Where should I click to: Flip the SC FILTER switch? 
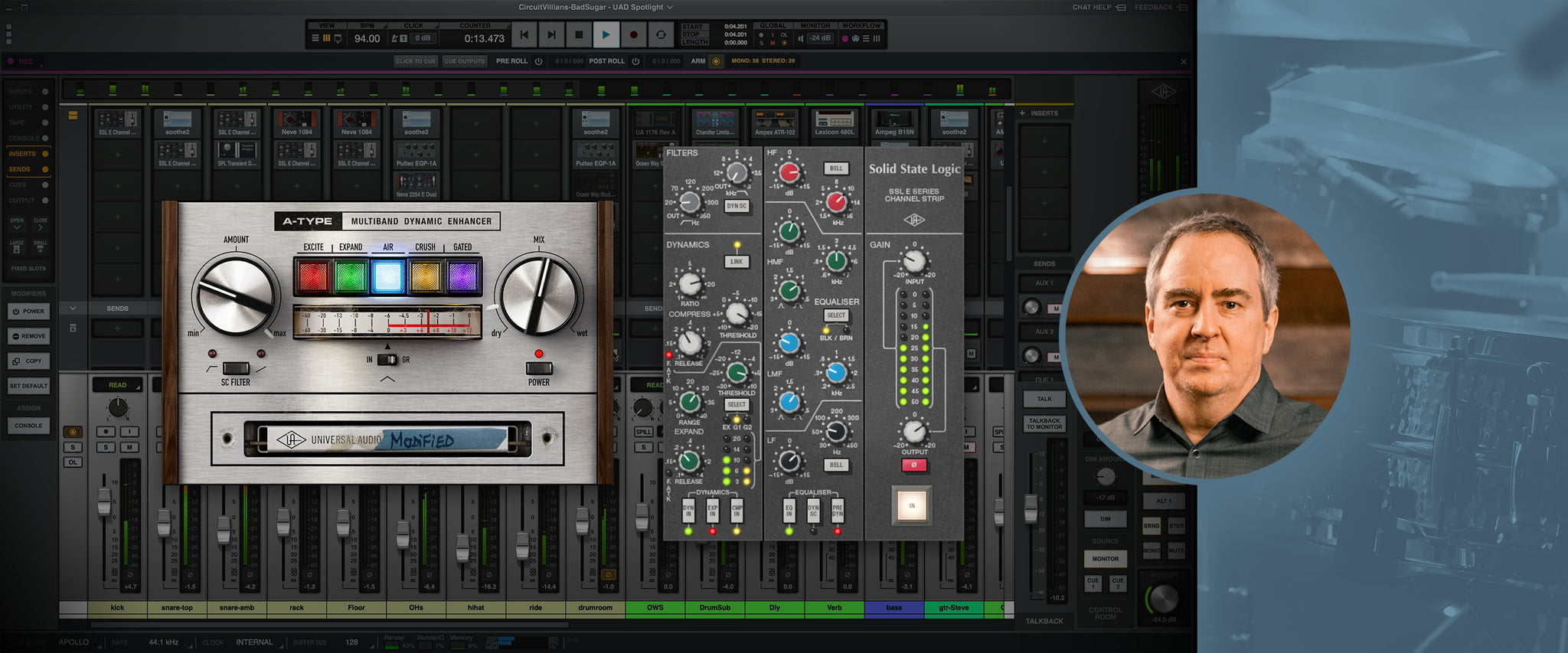coord(235,368)
